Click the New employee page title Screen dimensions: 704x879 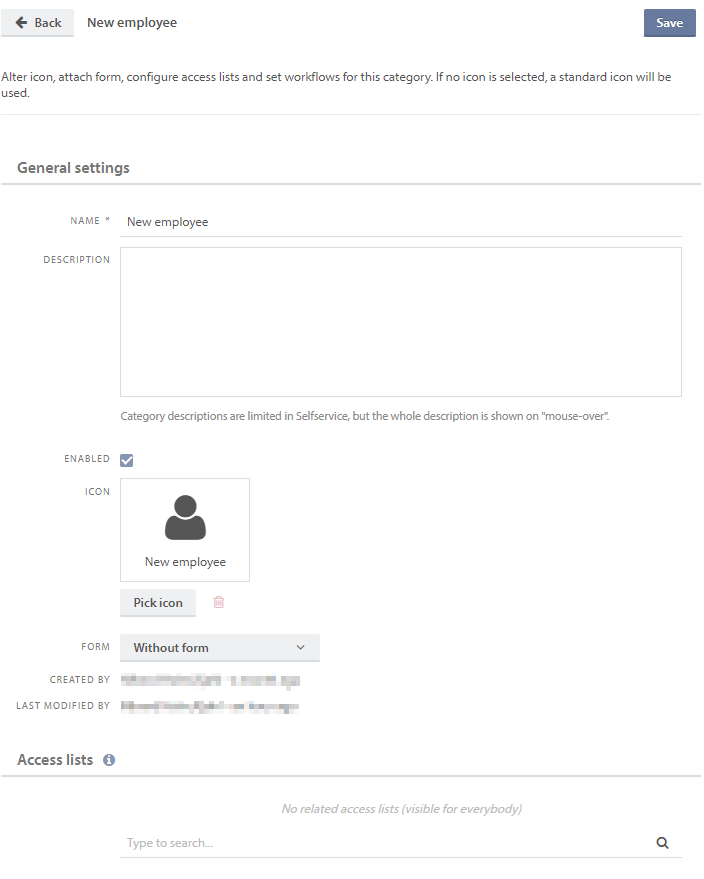[132, 23]
